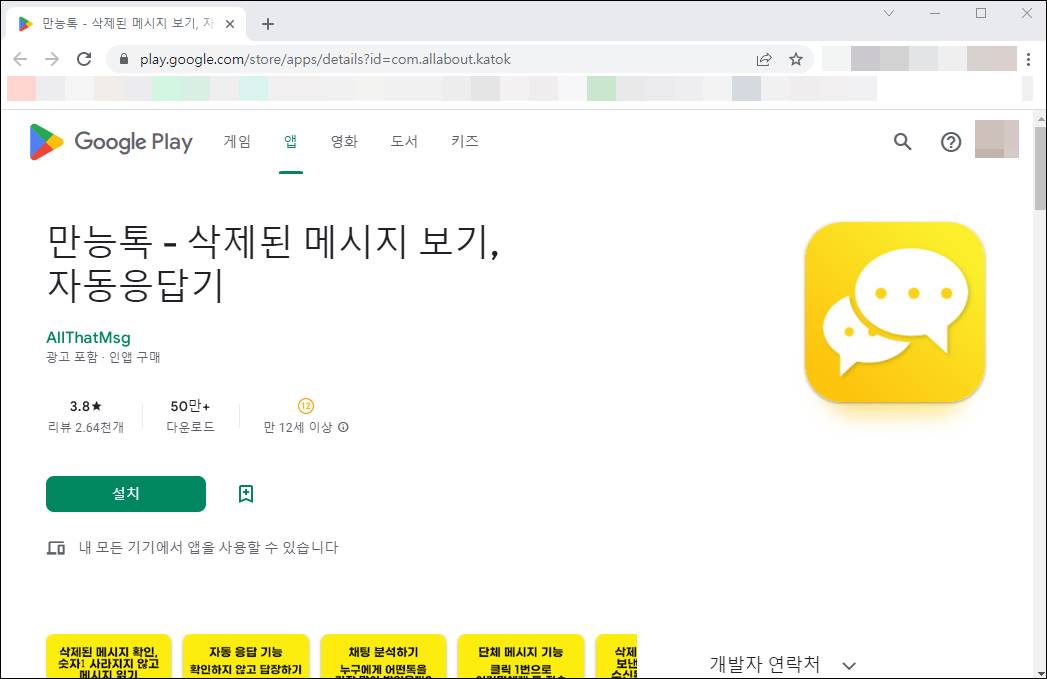Switch to 영화 tab
The height and width of the screenshot is (679, 1047).
[344, 142]
